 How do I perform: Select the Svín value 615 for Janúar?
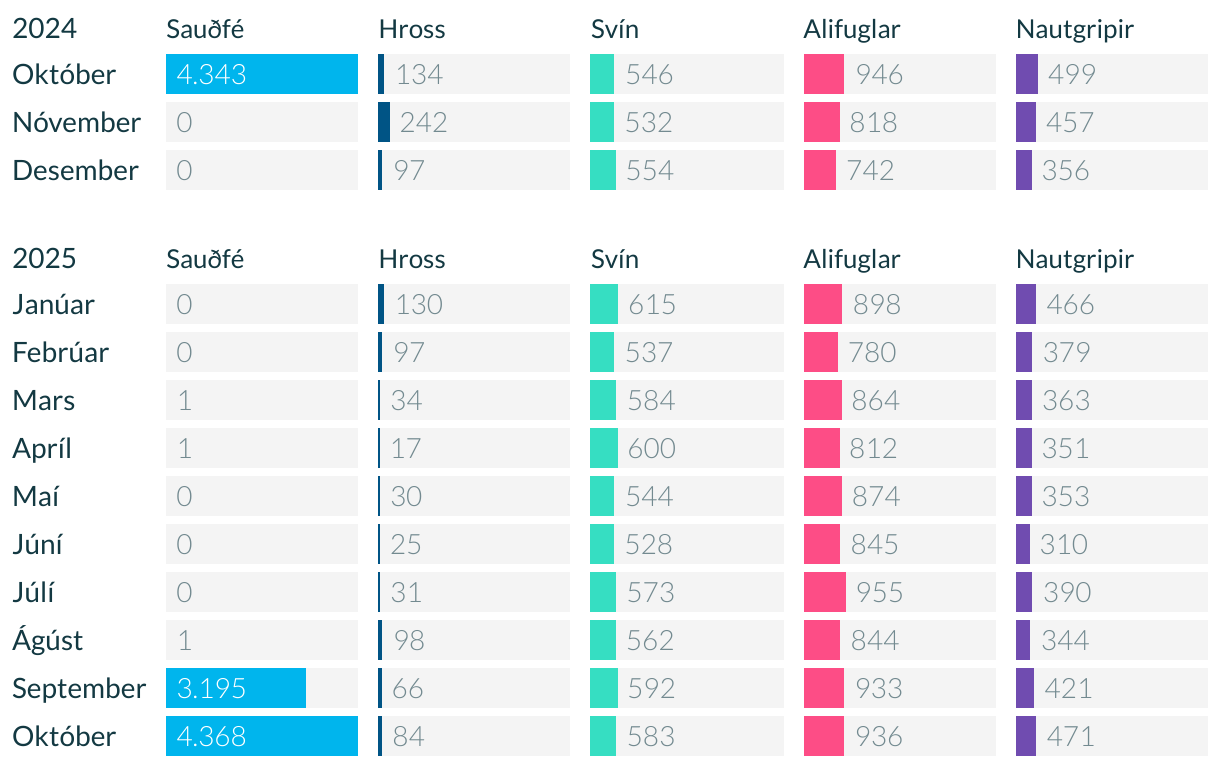[652, 304]
